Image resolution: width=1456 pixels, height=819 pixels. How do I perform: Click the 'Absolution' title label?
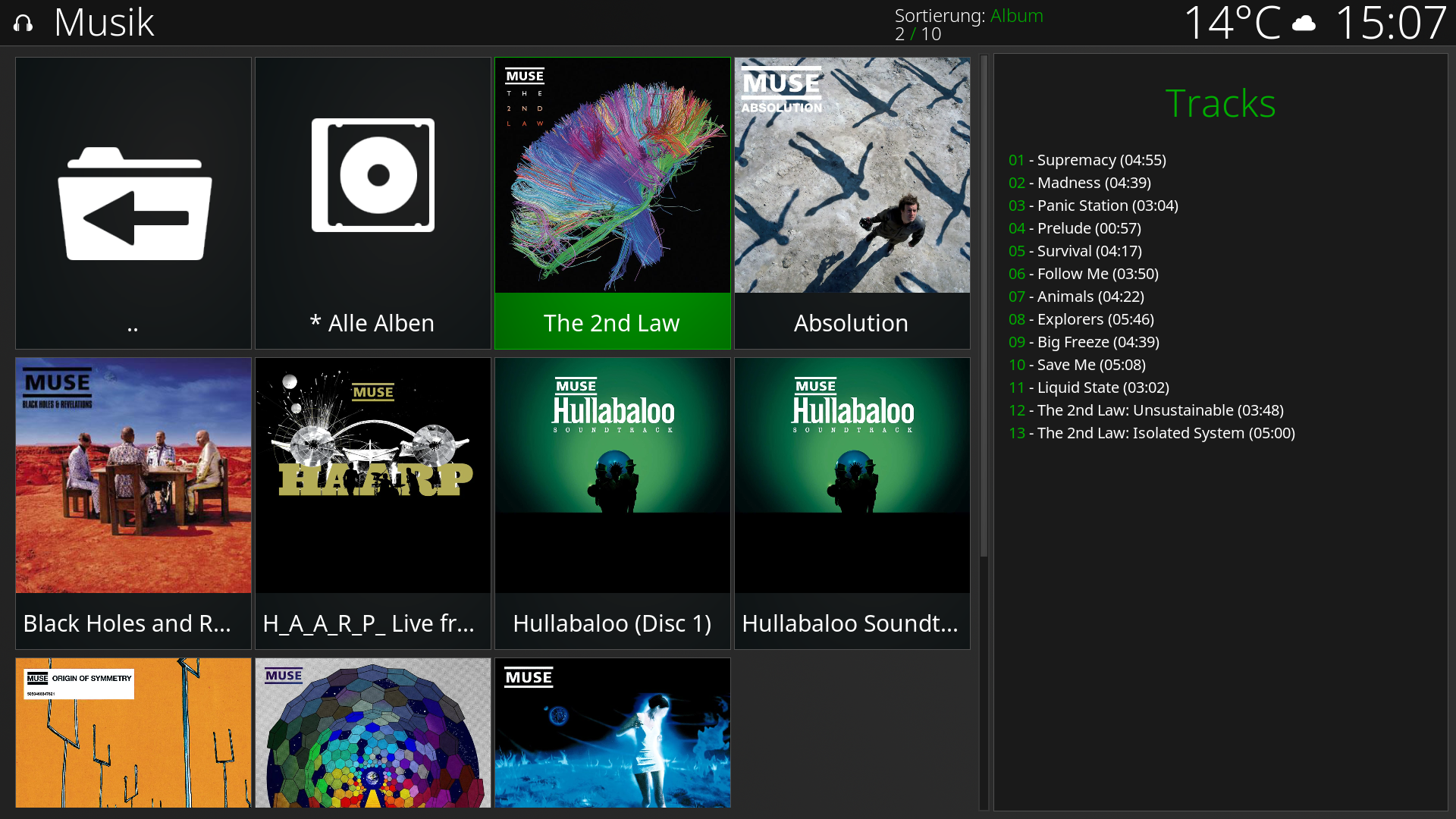click(851, 323)
